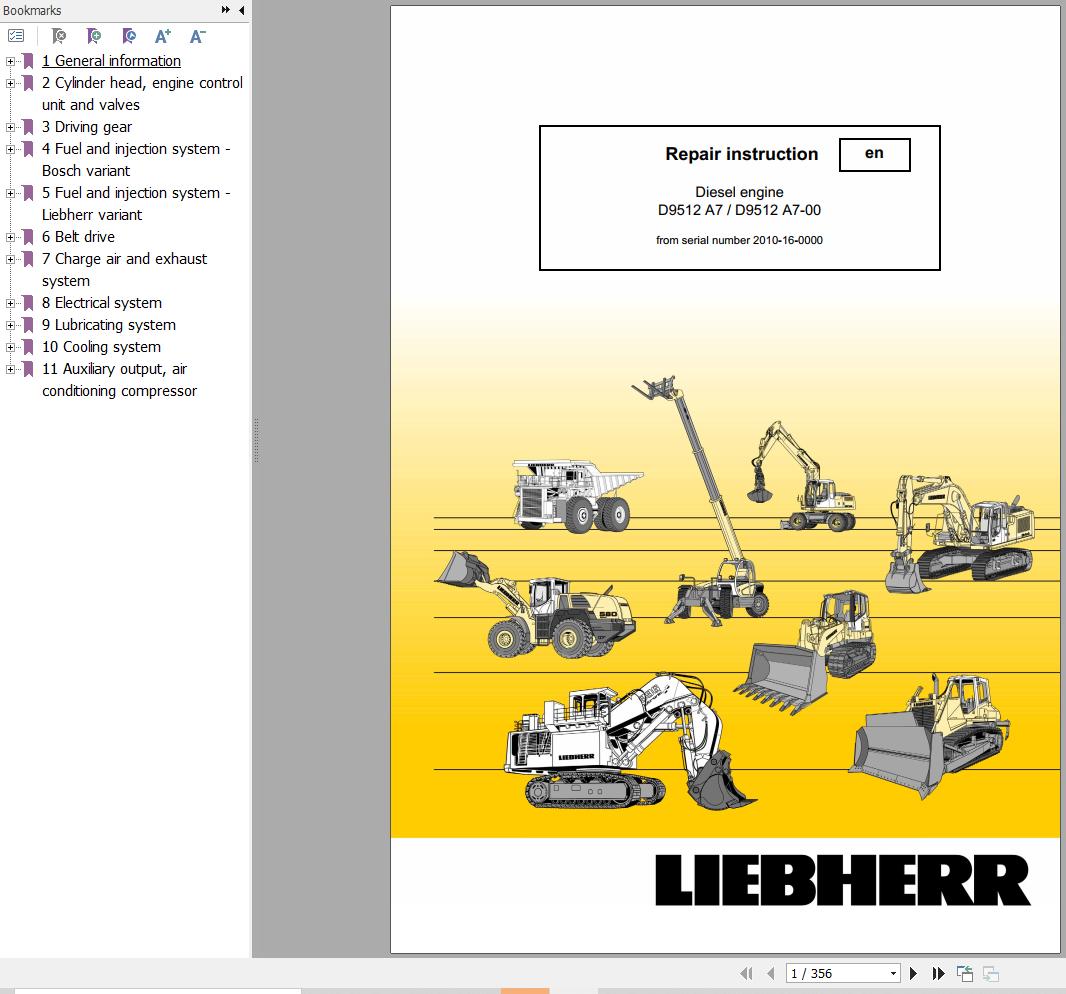Click the bookmark icon beside Lubricating system

(29, 325)
